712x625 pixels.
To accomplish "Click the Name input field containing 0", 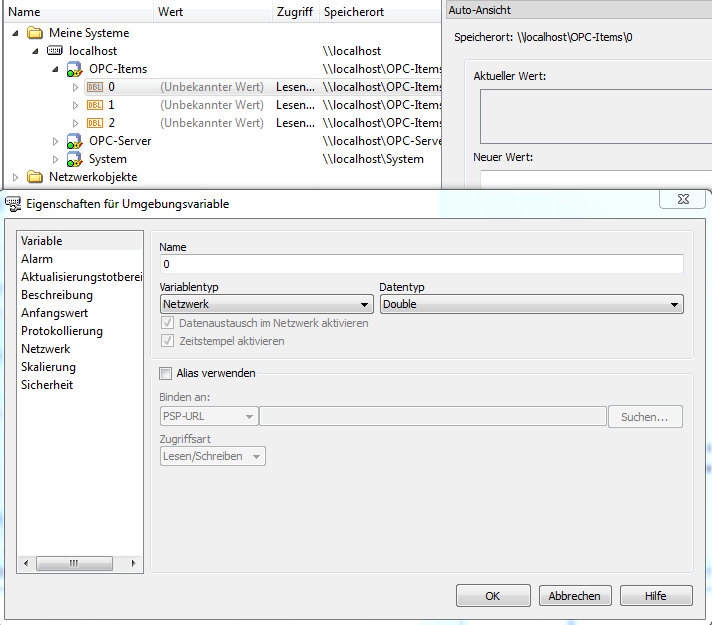I will coord(421,264).
